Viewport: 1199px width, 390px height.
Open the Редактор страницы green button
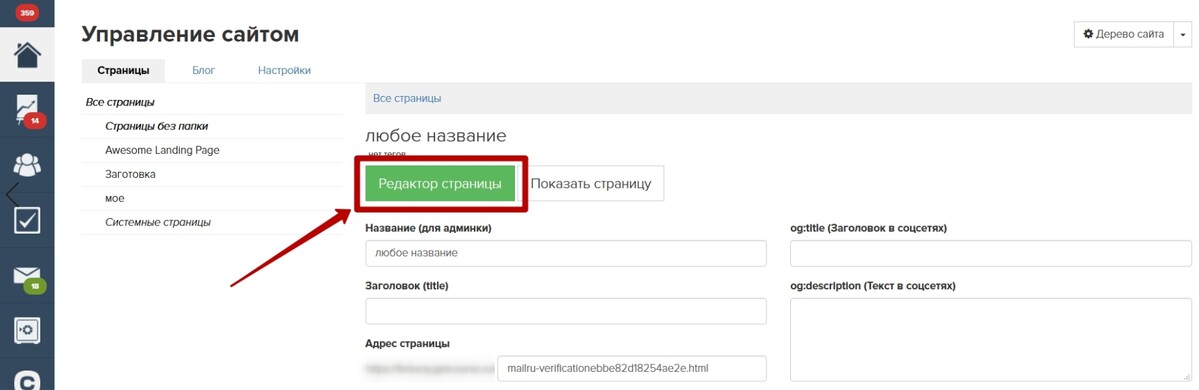(x=440, y=184)
